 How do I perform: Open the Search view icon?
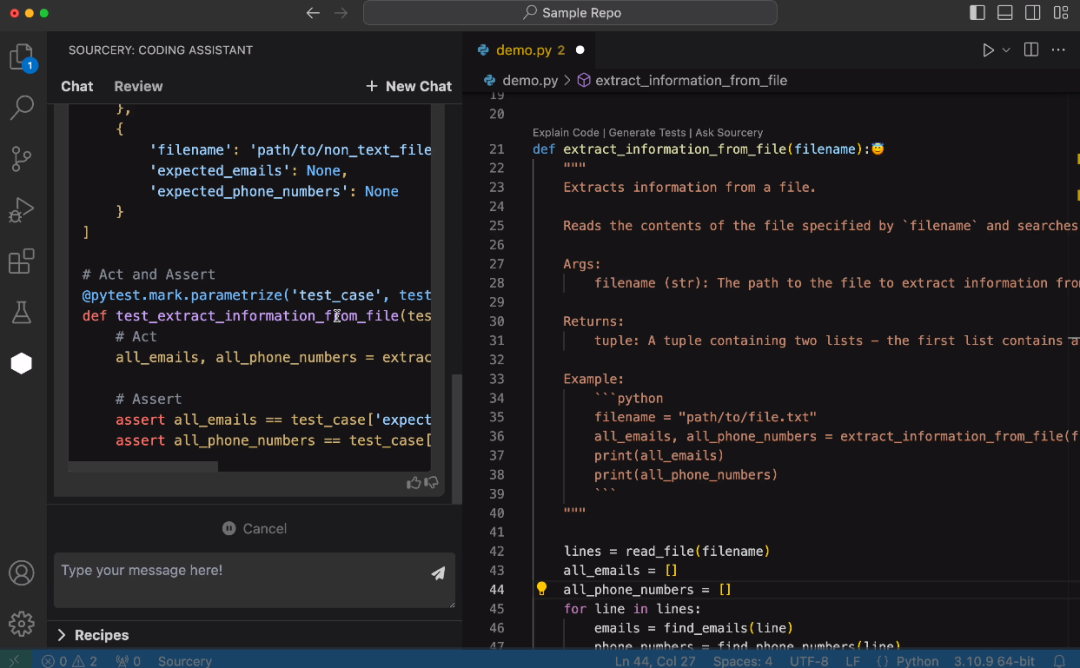(x=21, y=108)
